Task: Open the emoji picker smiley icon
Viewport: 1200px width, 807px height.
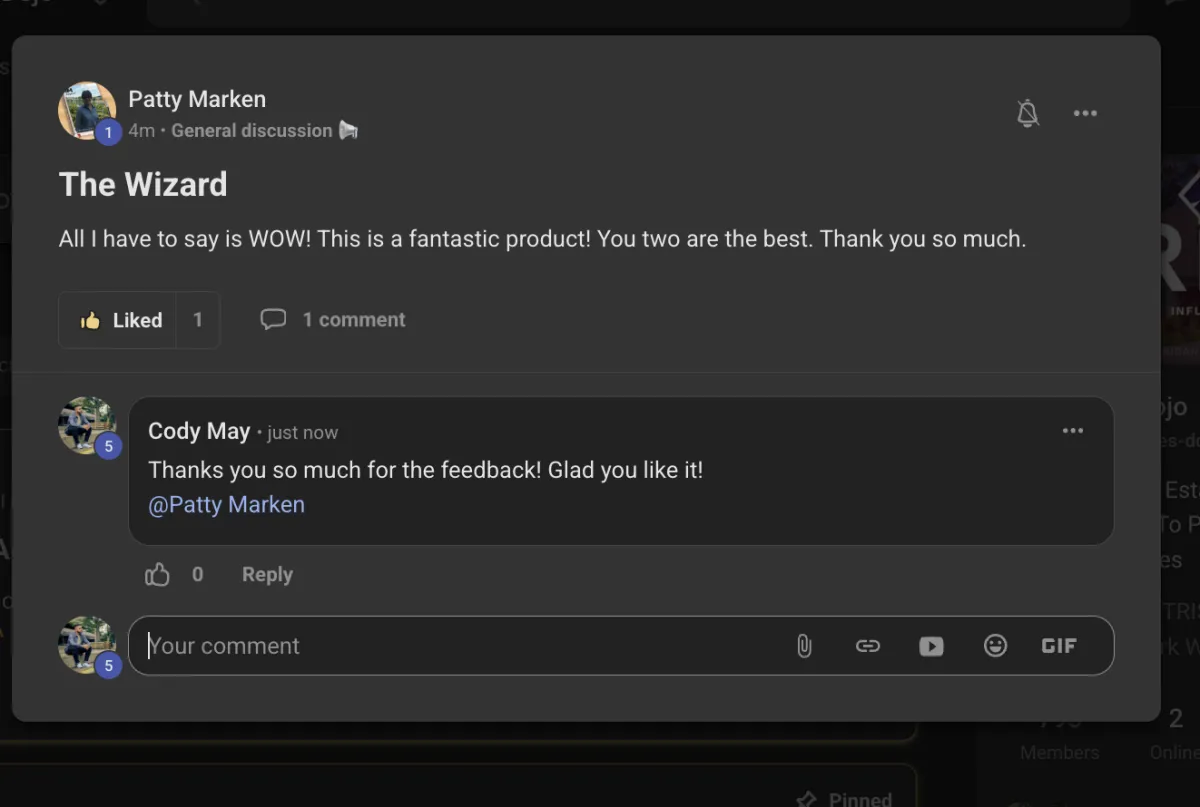Action: [x=995, y=646]
